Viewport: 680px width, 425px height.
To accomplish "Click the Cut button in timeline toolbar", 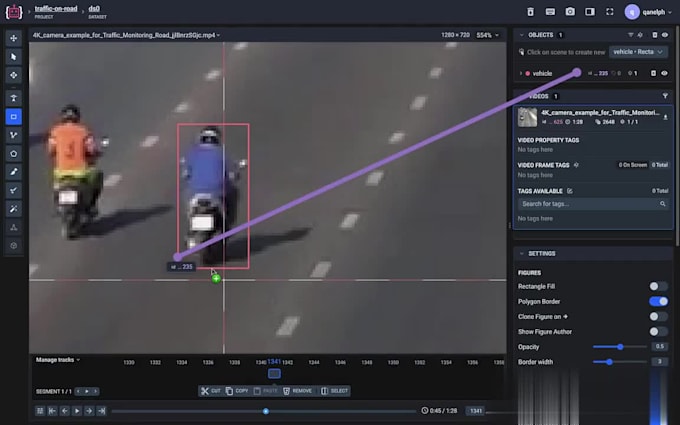I will point(210,391).
